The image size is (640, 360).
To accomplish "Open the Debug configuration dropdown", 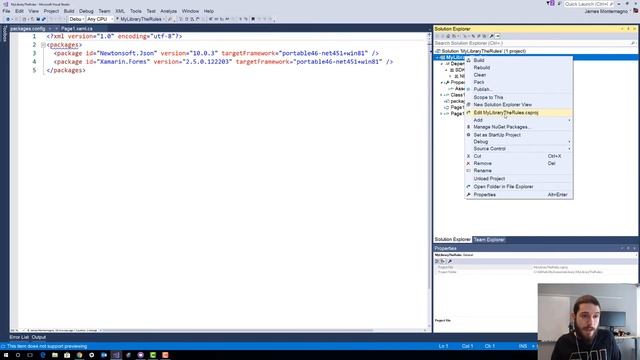I will [76, 19].
